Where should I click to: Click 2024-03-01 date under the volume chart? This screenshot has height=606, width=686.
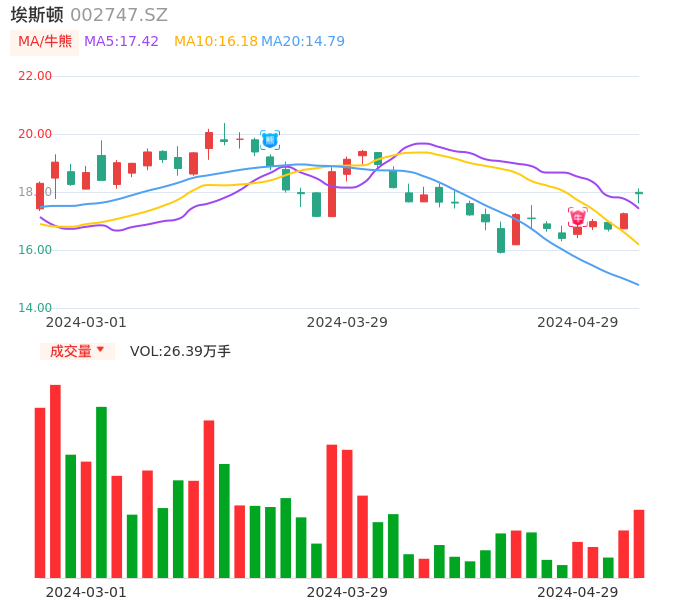point(86,592)
